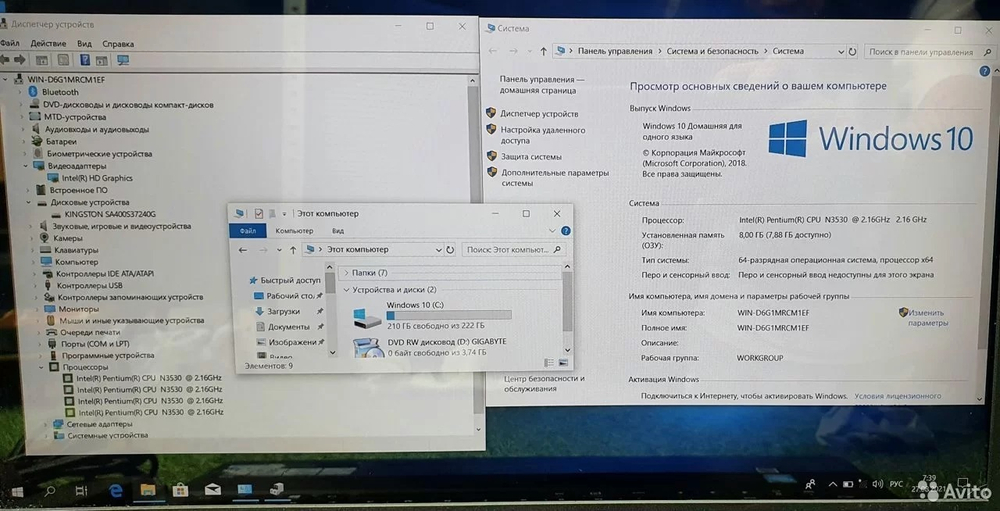Open the blue Файл tab in Explorer

point(248,231)
